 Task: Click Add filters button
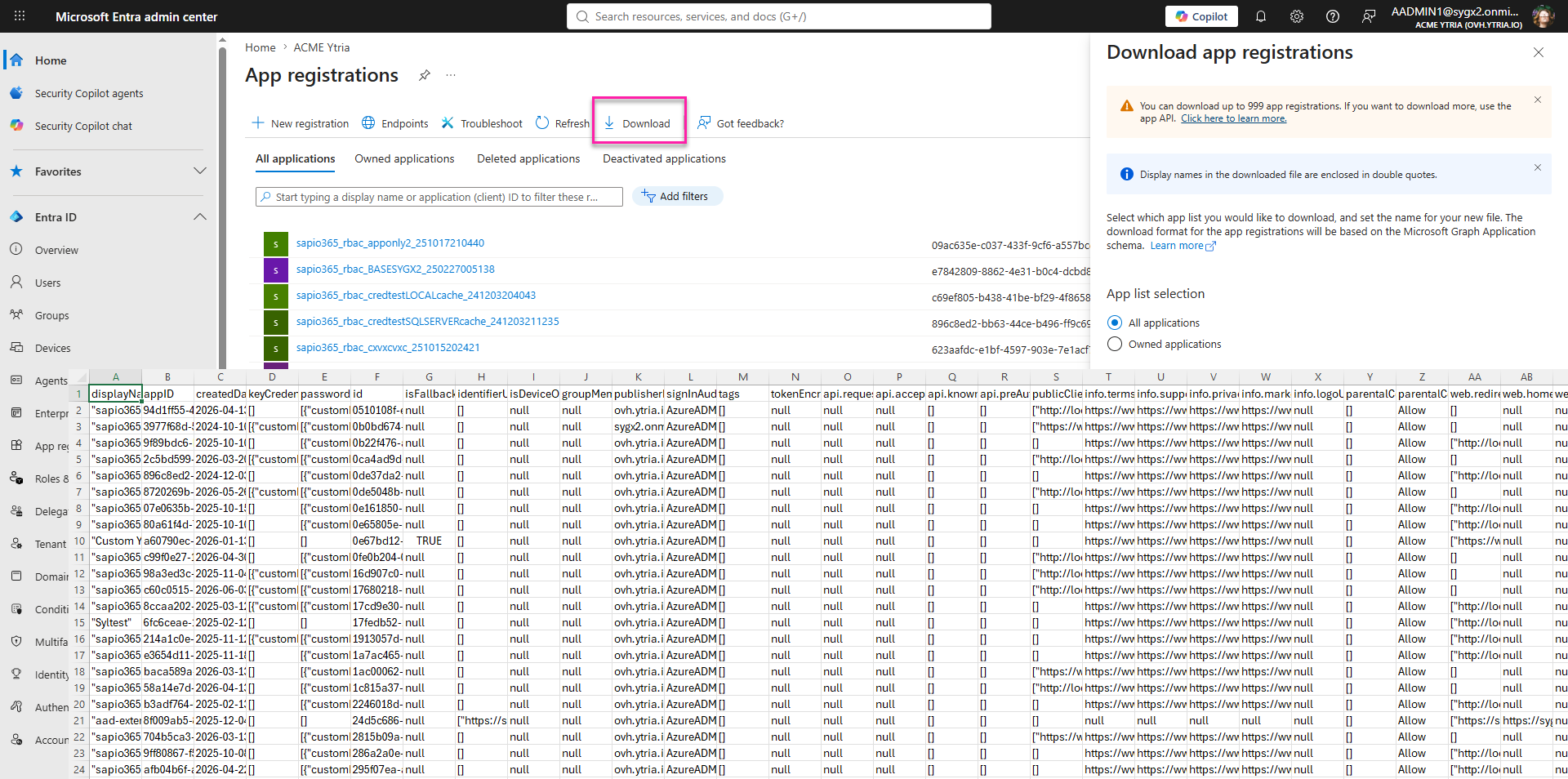(x=677, y=196)
